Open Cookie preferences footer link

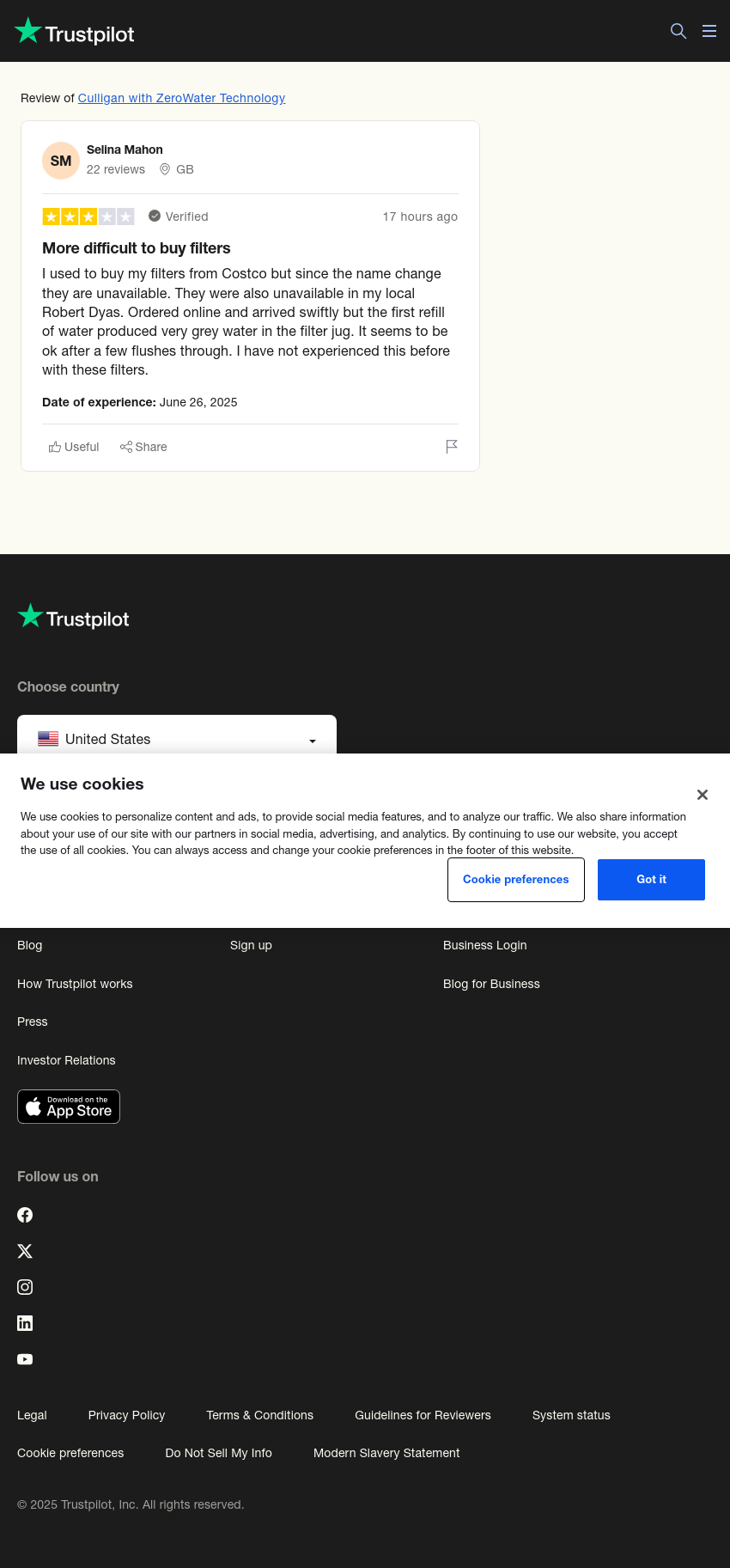pyautogui.click(x=70, y=1453)
